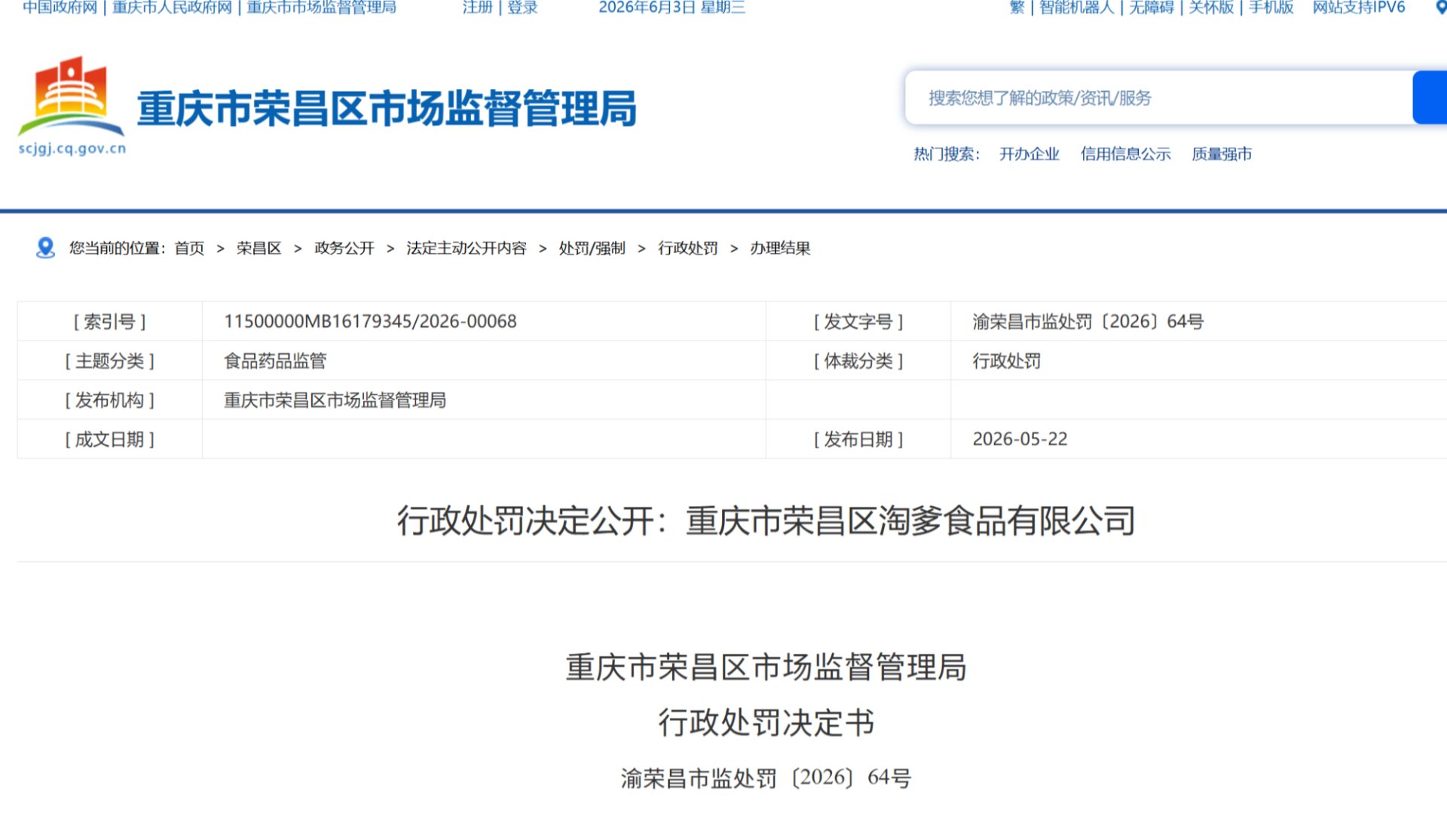The height and width of the screenshot is (840, 1447).
Task: Click the 注册 register link
Action: (x=477, y=8)
